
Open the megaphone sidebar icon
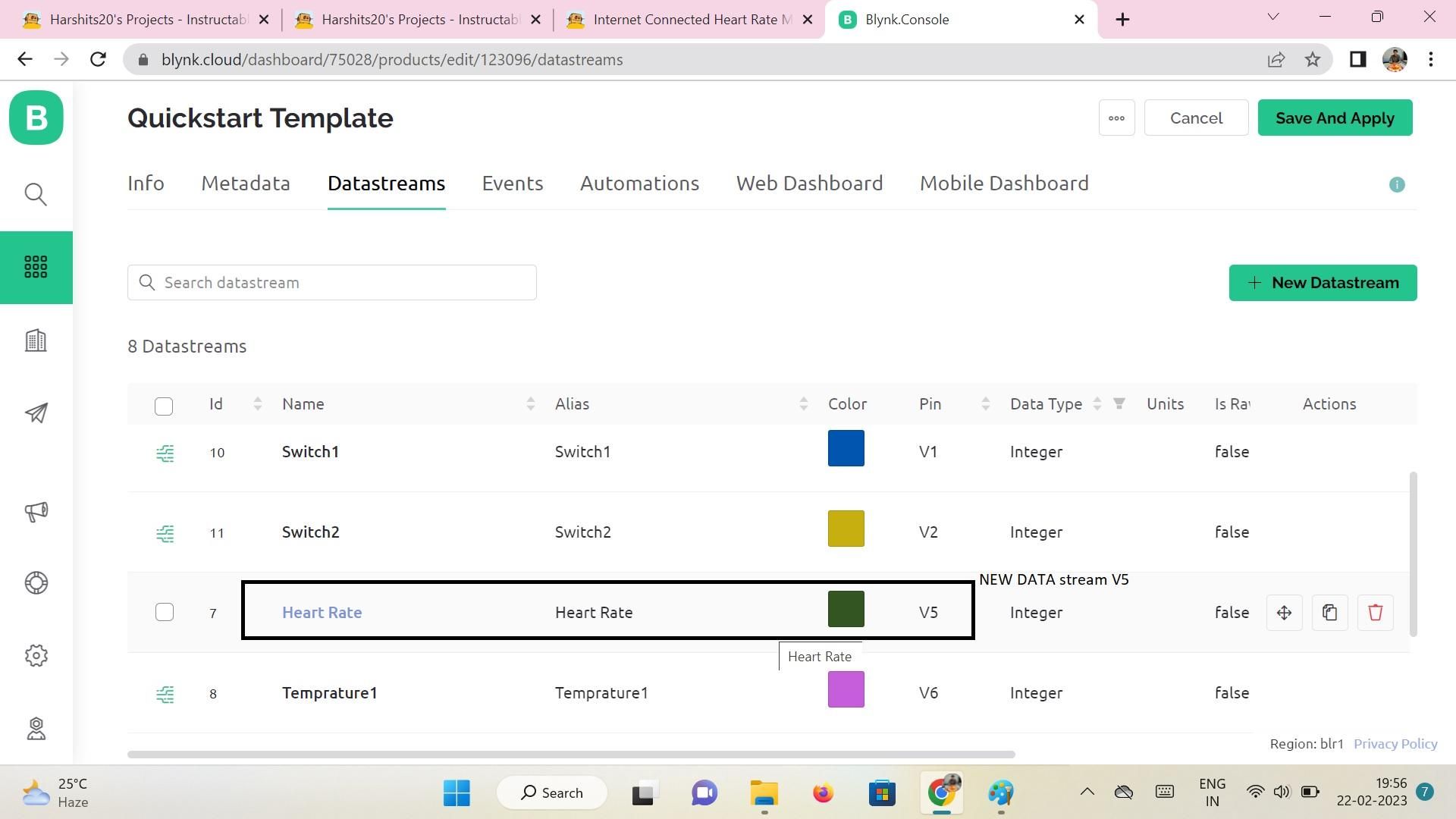click(x=36, y=512)
